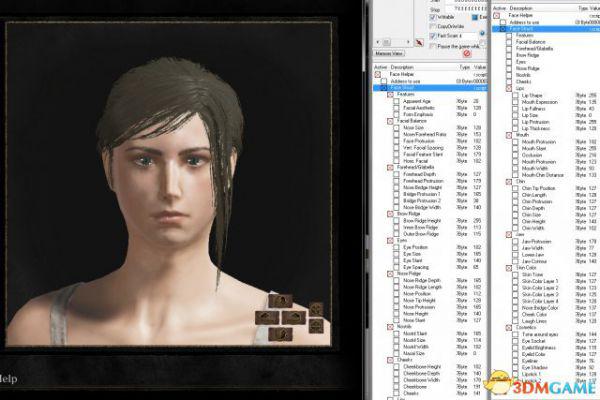Enable the Brow Ridge group in right window
The image size is (600, 400).
pyautogui.click(x=509, y=55)
